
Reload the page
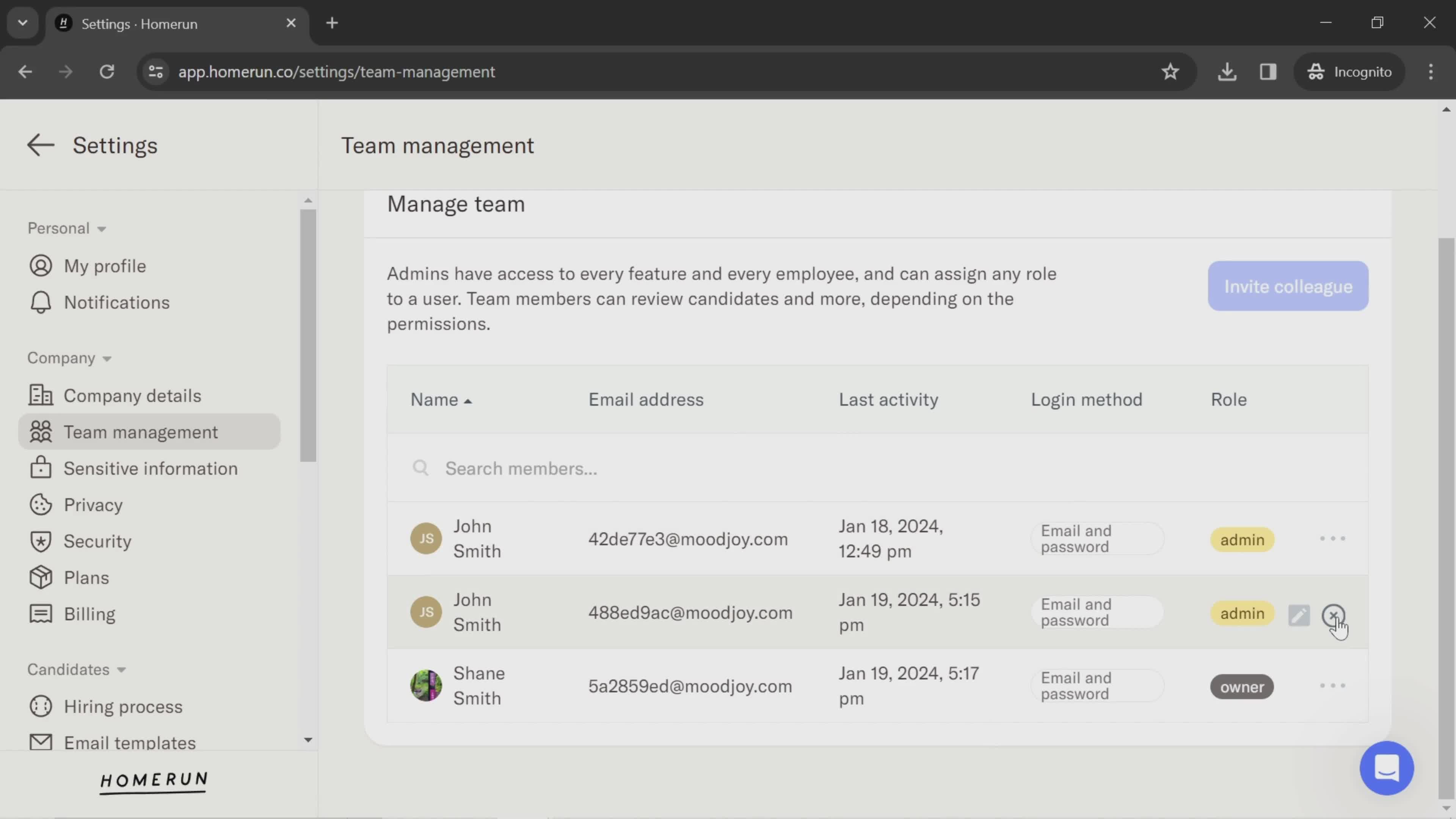pyautogui.click(x=107, y=72)
